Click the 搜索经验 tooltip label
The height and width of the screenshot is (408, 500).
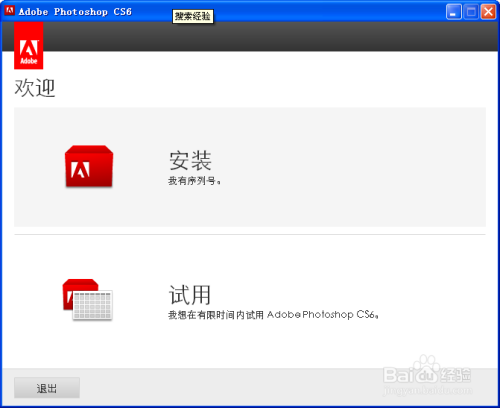(193, 16)
